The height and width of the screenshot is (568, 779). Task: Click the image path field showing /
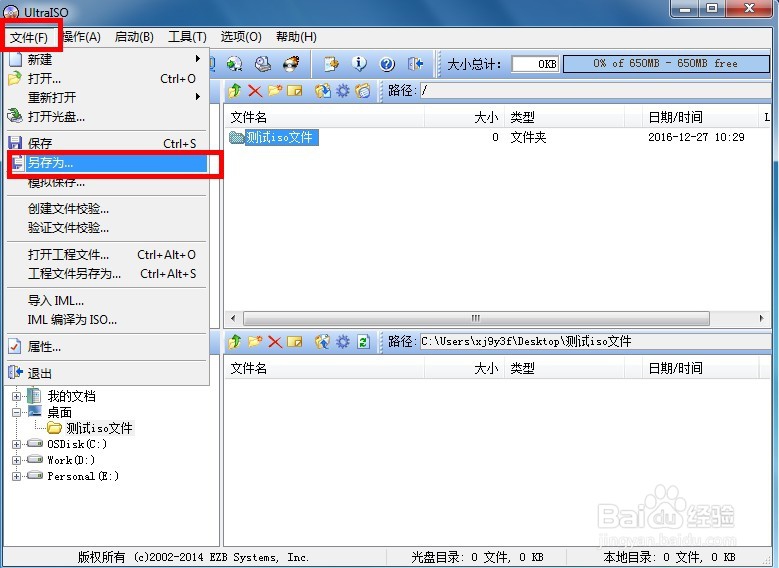pyautogui.click(x=595, y=90)
